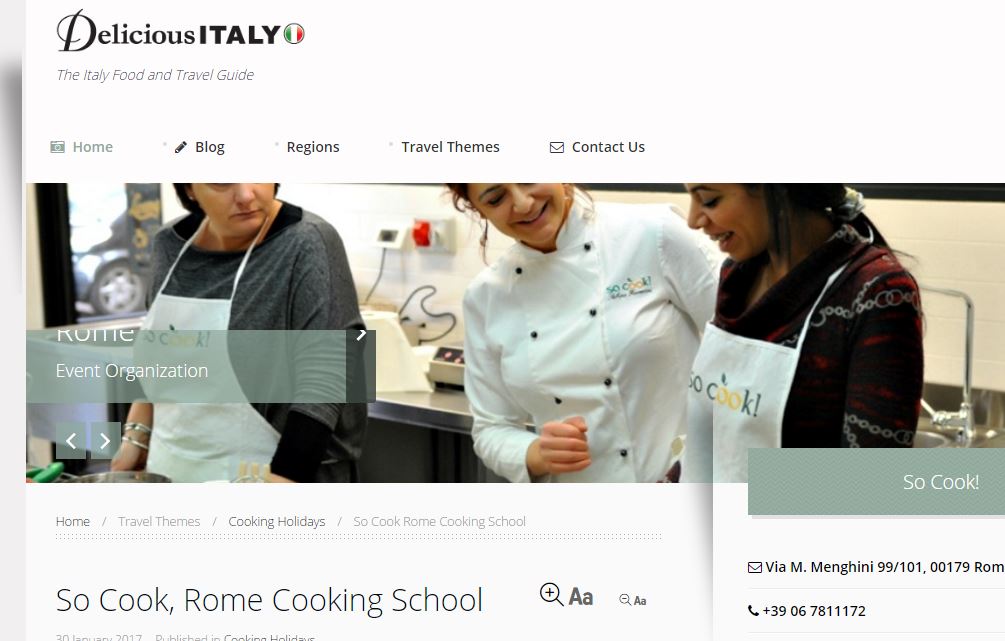The height and width of the screenshot is (641, 1005).
Task: Click the camera icon beside Home
Action: pyautogui.click(x=58, y=147)
